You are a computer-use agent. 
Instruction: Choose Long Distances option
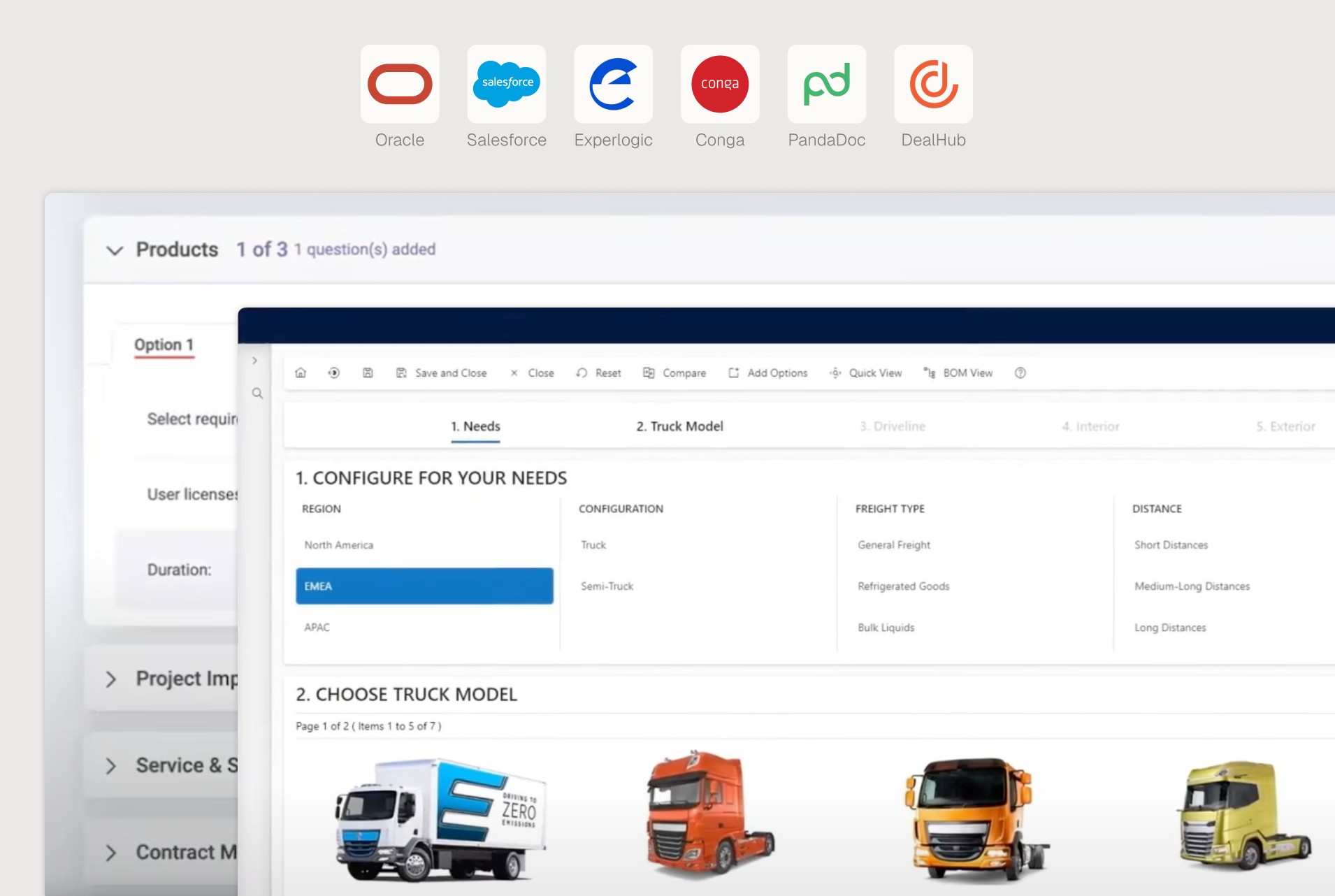(x=1170, y=628)
